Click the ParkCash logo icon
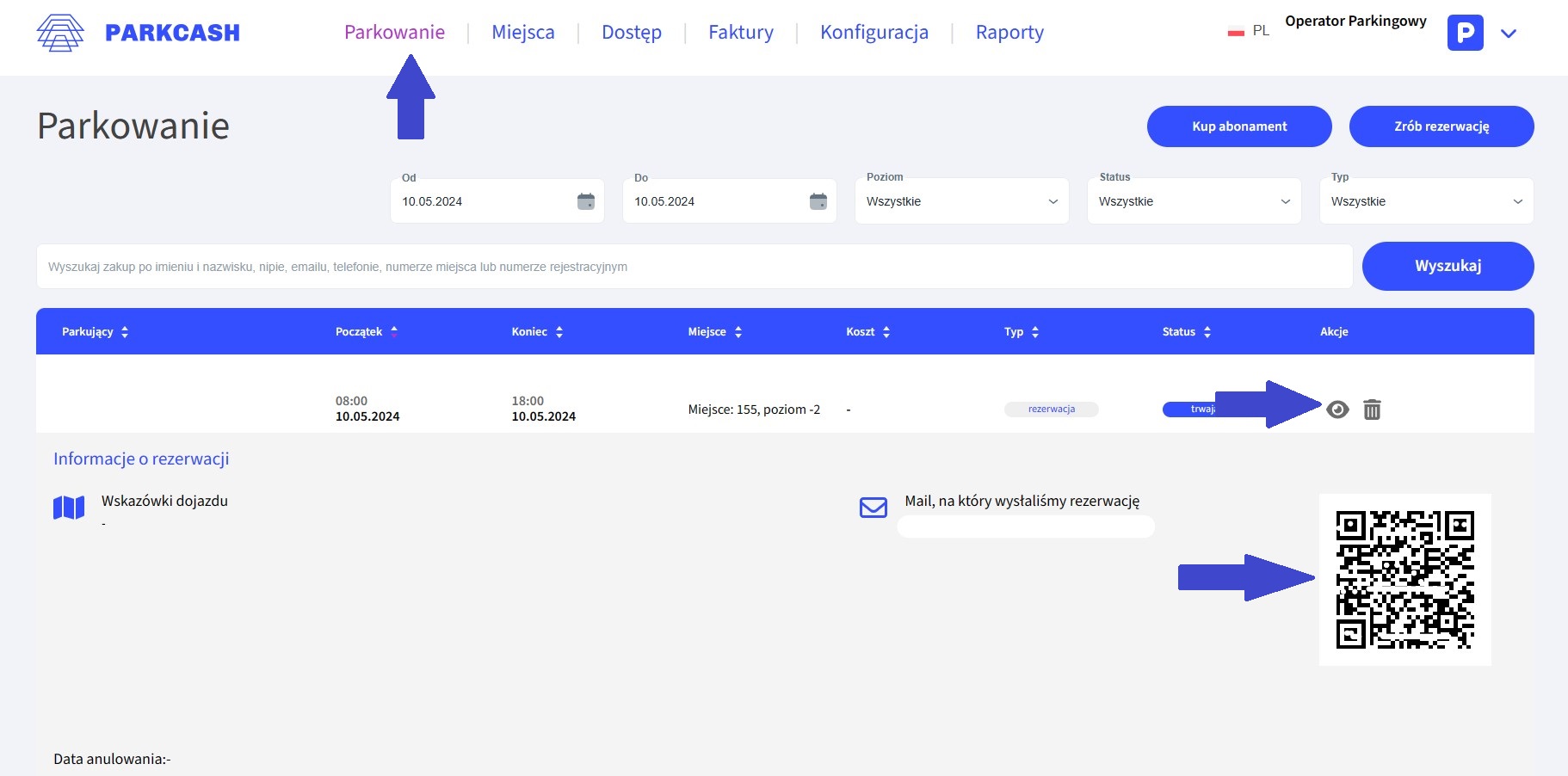Screen dimensions: 1568x776 pyautogui.click(x=60, y=33)
